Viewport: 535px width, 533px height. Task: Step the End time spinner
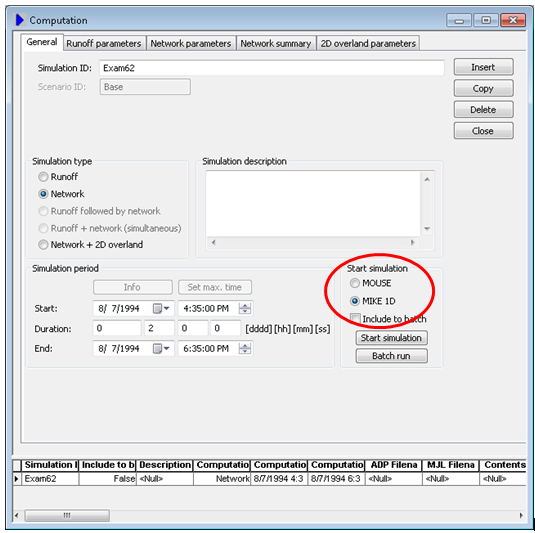pyautogui.click(x=245, y=348)
